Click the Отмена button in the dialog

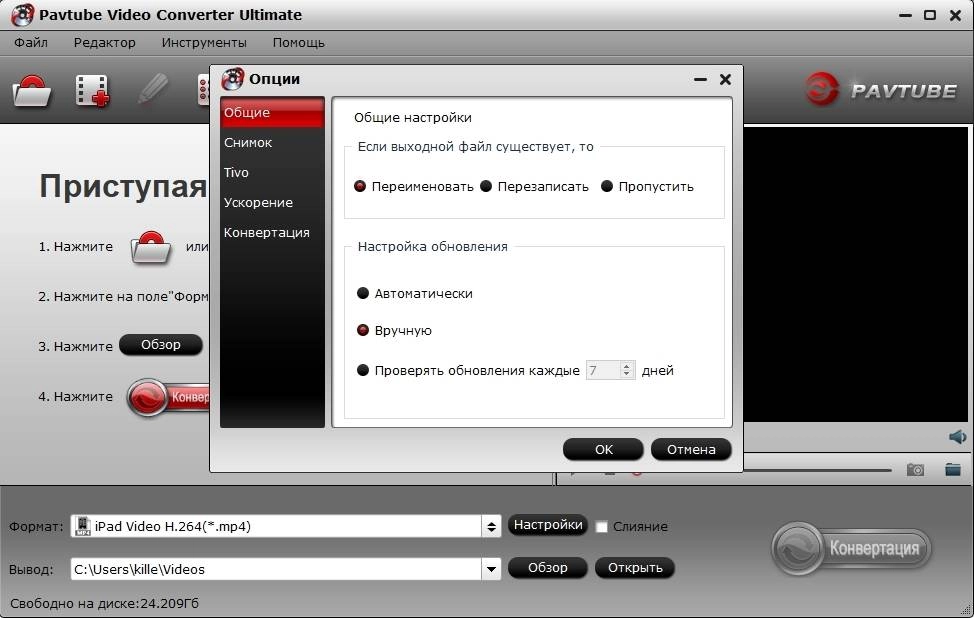691,449
